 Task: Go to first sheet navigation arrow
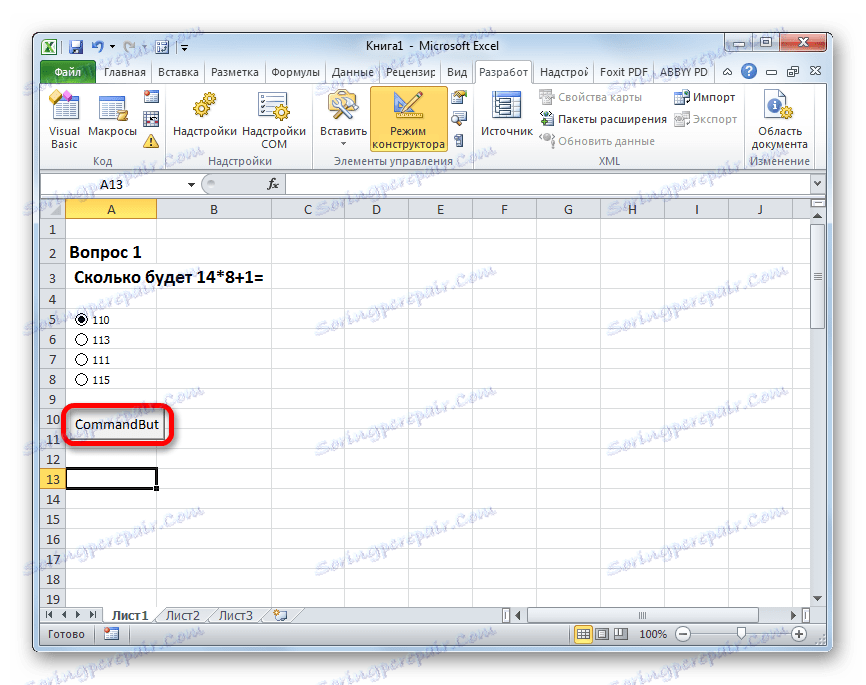(x=49, y=615)
